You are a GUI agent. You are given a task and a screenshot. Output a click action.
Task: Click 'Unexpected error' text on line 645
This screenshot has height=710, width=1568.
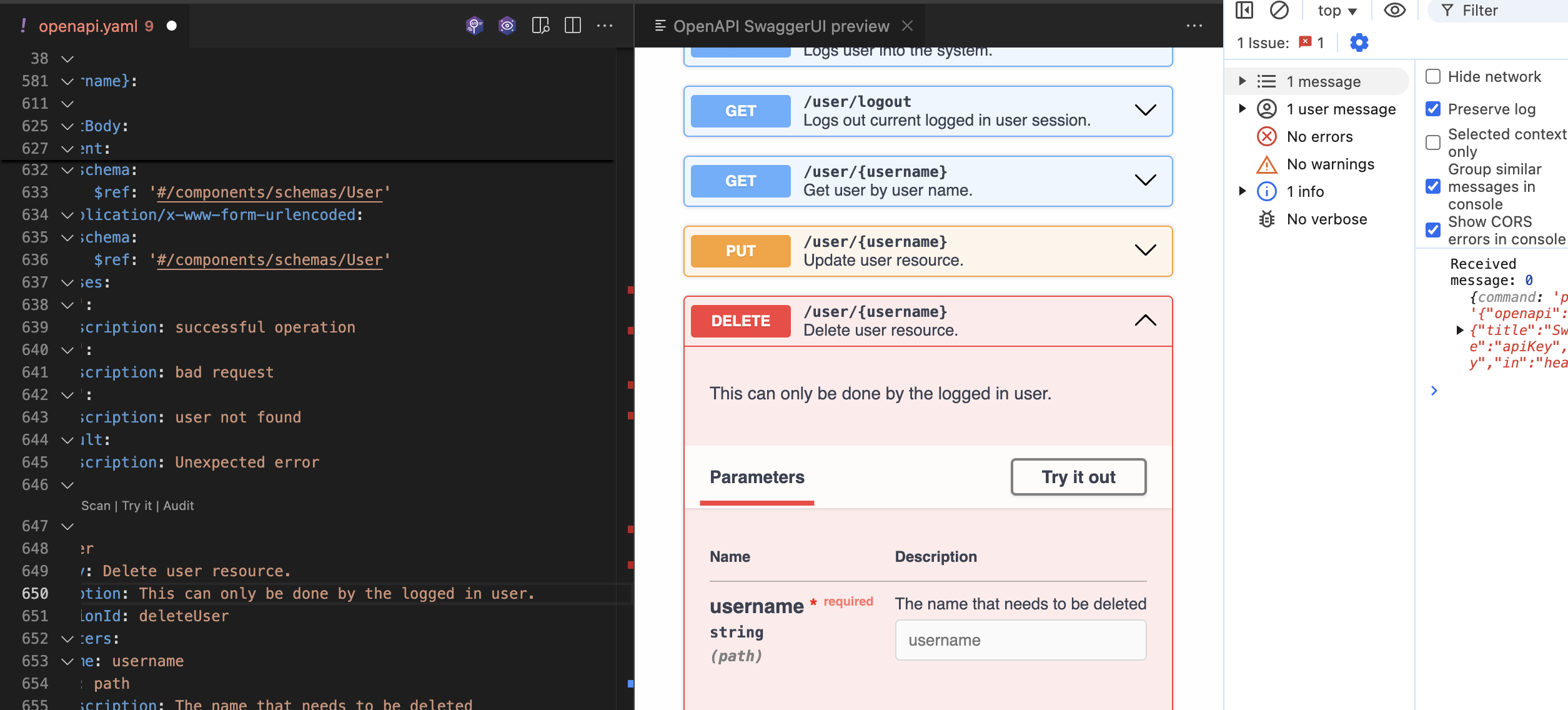coord(247,462)
